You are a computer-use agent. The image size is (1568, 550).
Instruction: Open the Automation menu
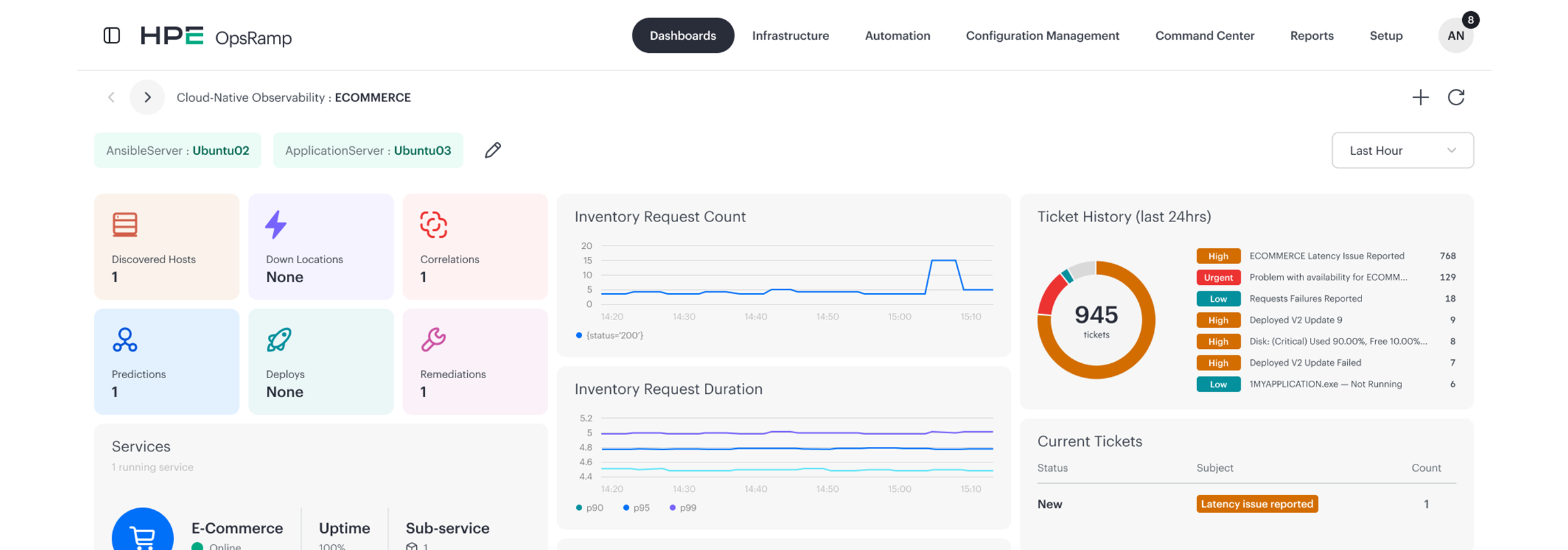coord(898,36)
